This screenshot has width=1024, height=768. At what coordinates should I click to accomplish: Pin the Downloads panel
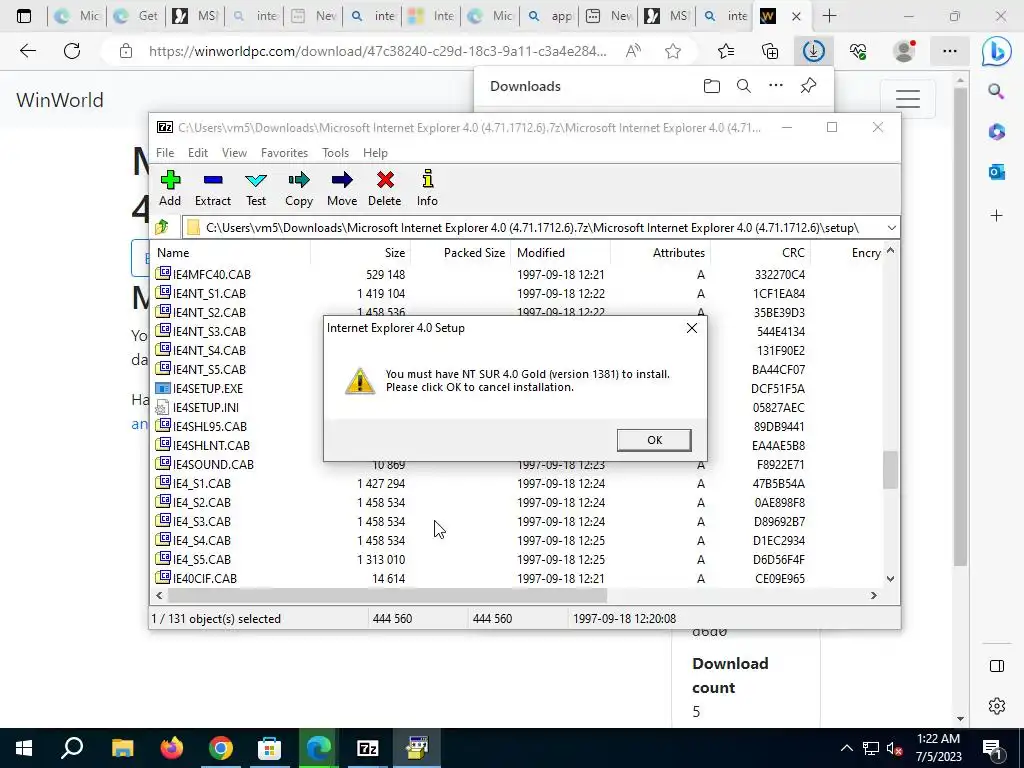(x=808, y=86)
